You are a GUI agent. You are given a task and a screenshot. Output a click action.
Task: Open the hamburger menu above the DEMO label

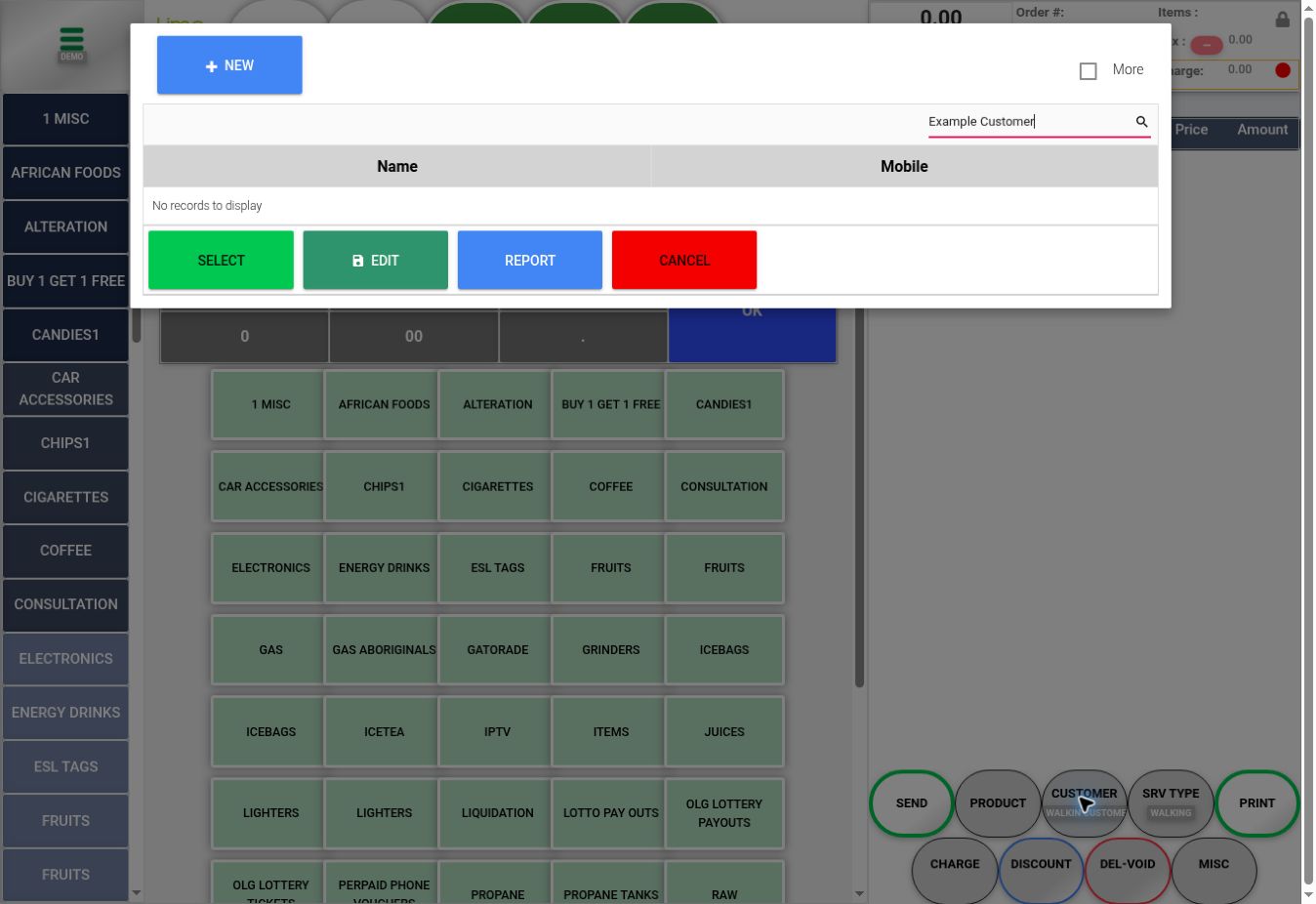pos(71,39)
